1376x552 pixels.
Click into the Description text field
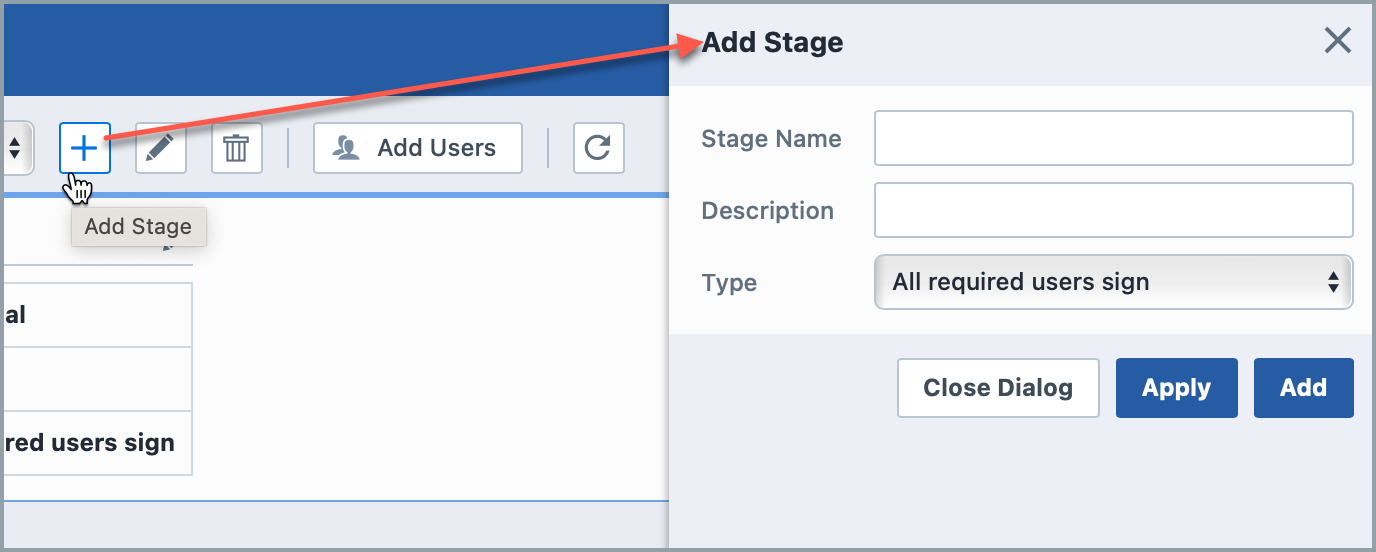tap(1113, 210)
